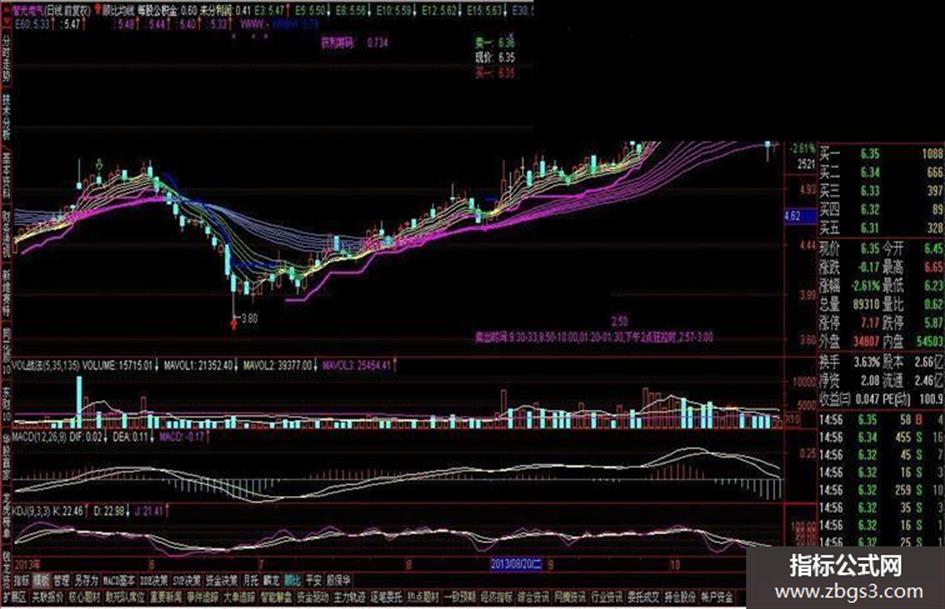This screenshot has width=945, height=609.
Task: Open the 资金决策 indicator tab
Action: click(222, 581)
